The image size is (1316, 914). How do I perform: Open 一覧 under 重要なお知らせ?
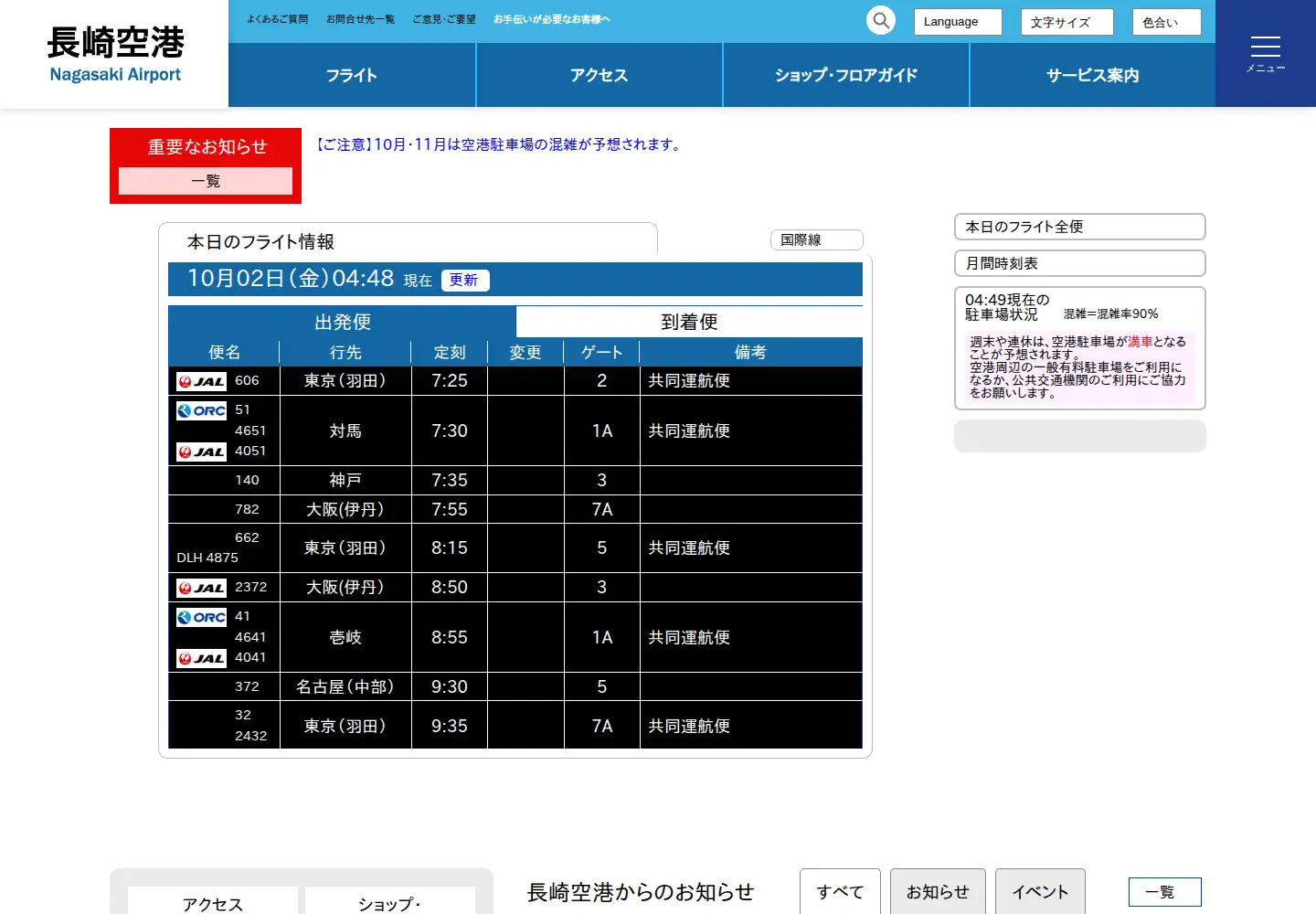click(x=206, y=181)
